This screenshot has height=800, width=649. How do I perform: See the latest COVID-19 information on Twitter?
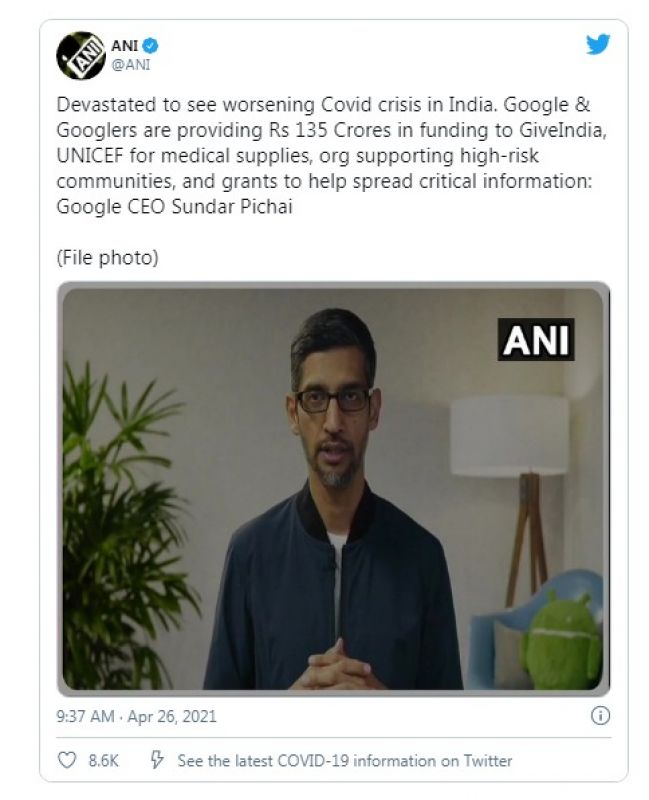coord(344,761)
